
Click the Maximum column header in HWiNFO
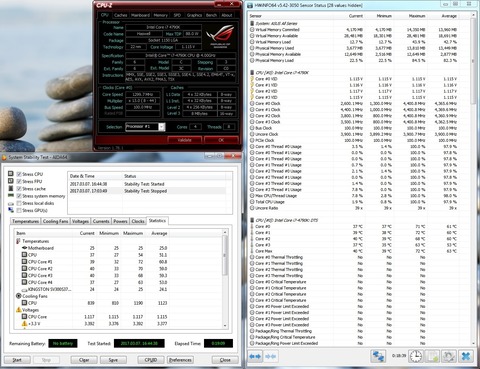[x=417, y=16]
